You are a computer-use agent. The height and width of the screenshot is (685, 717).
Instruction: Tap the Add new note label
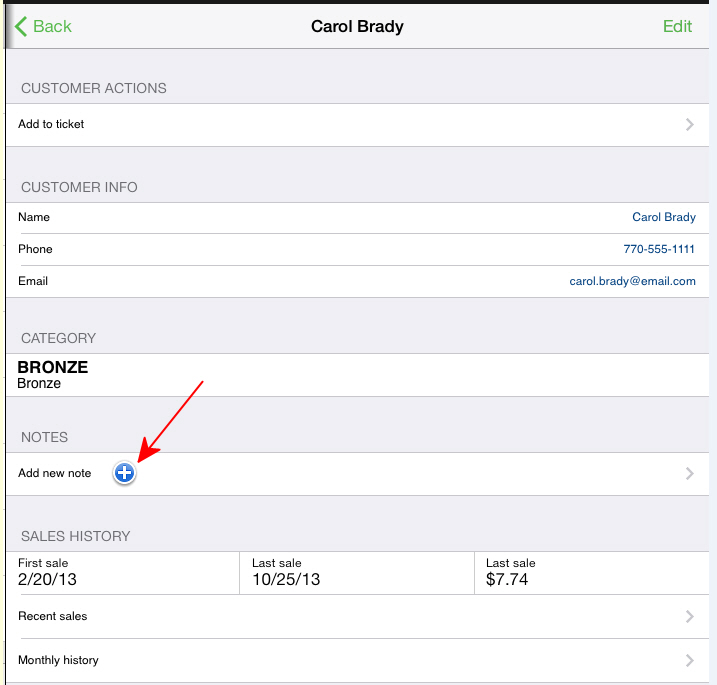54,473
